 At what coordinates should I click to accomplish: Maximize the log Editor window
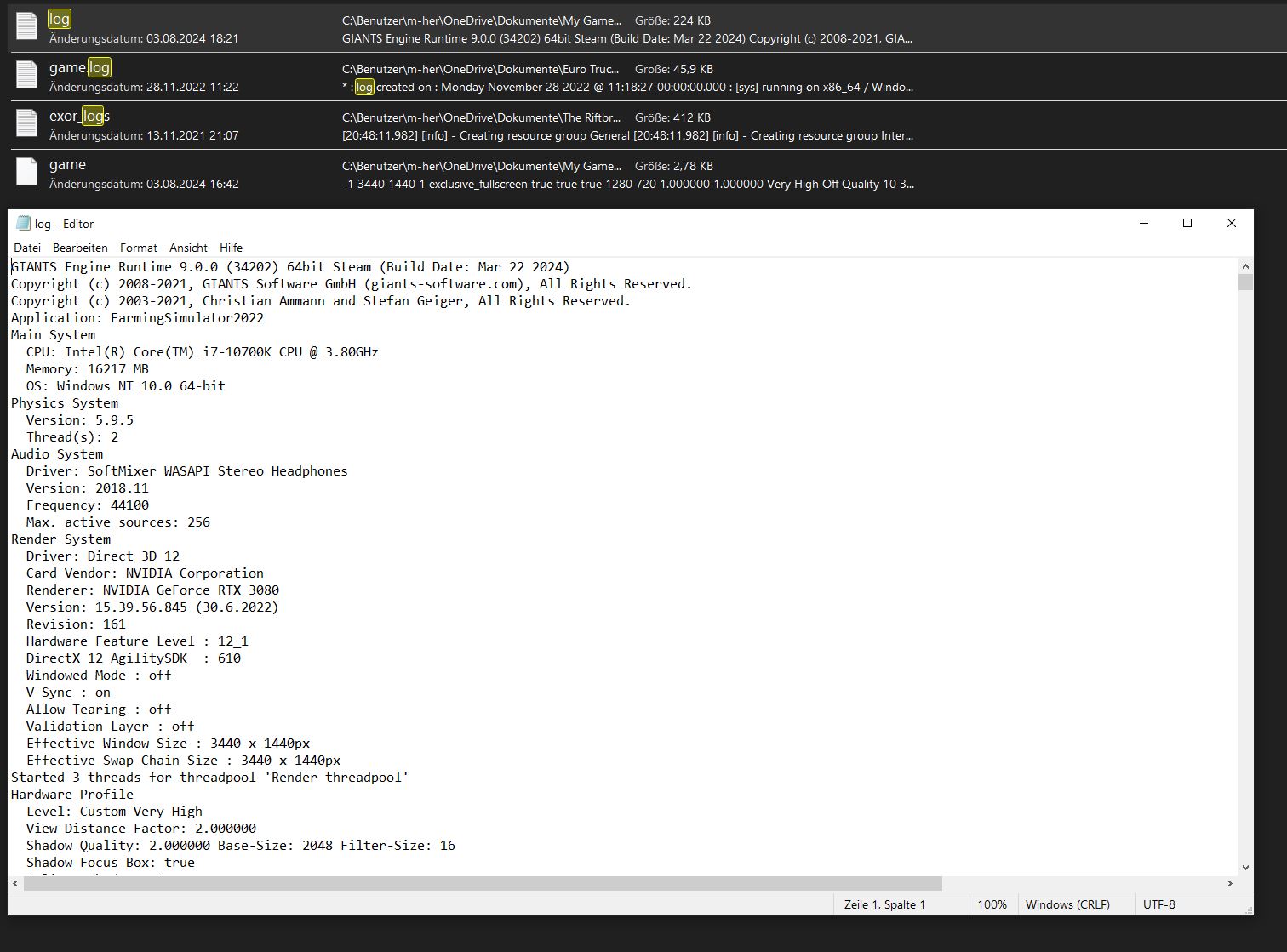click(1187, 224)
